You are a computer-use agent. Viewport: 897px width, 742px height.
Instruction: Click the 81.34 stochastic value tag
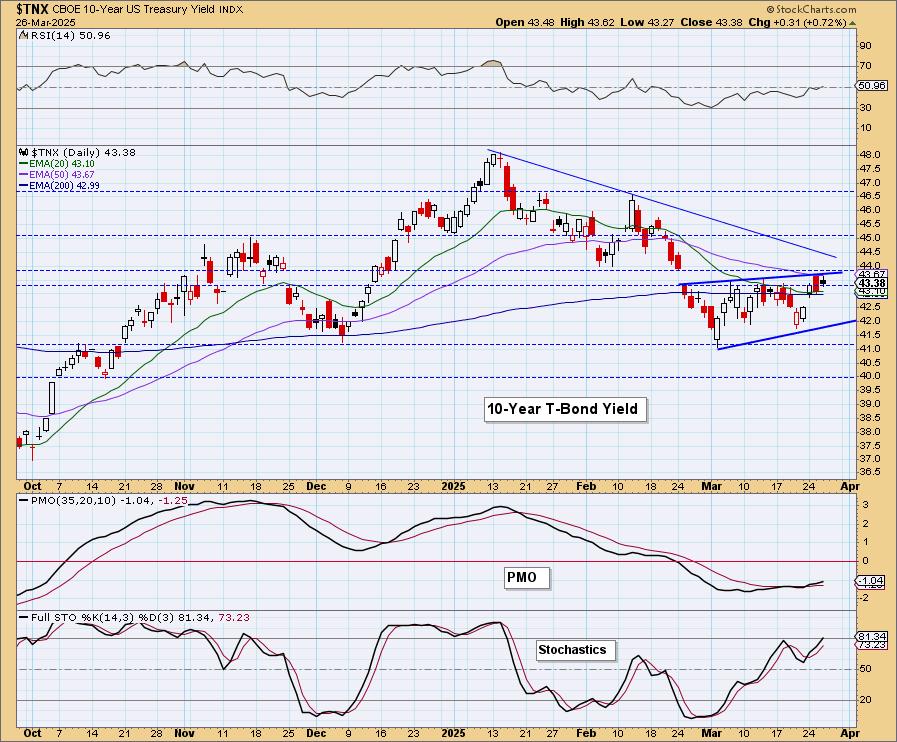(x=872, y=637)
